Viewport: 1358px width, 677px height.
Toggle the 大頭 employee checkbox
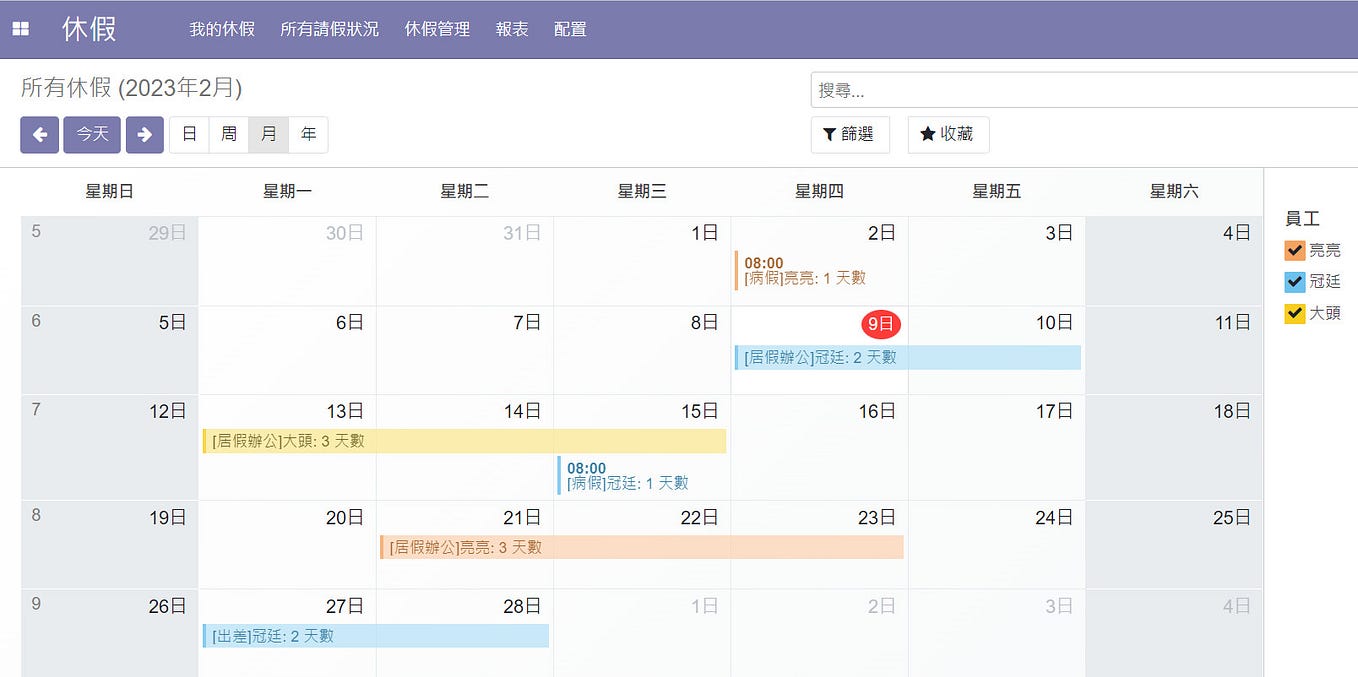[x=1295, y=314]
